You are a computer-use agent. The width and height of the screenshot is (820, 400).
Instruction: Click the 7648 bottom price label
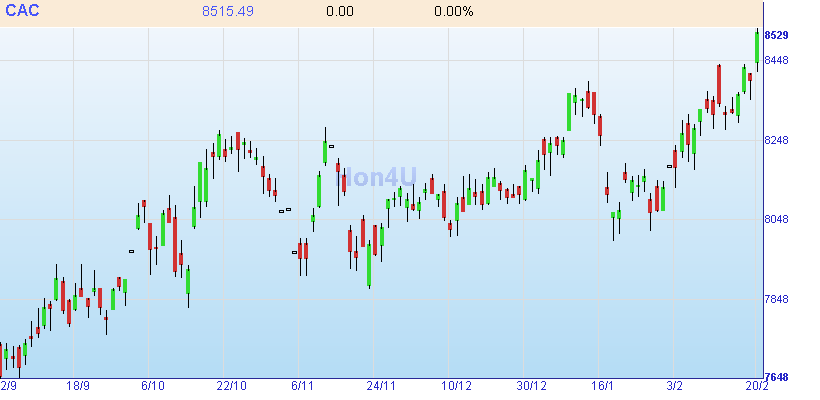point(776,378)
